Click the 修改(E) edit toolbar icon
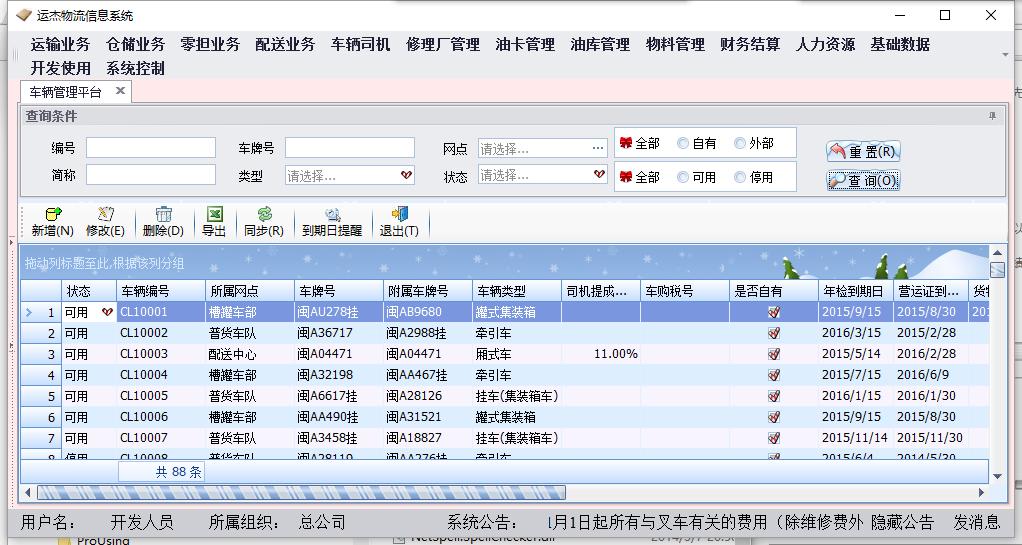 [106, 214]
